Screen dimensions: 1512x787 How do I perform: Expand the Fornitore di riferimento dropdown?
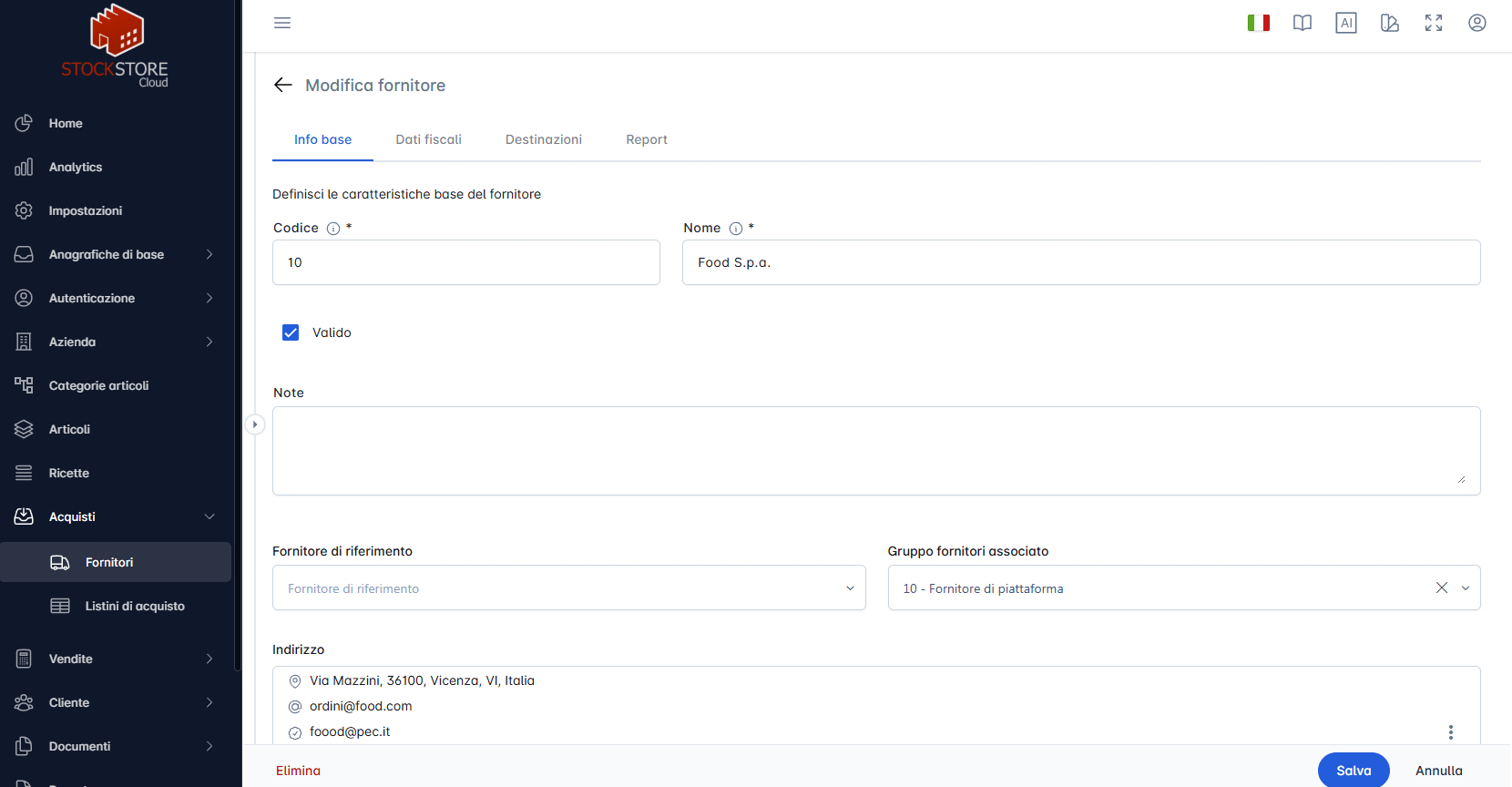click(x=568, y=588)
